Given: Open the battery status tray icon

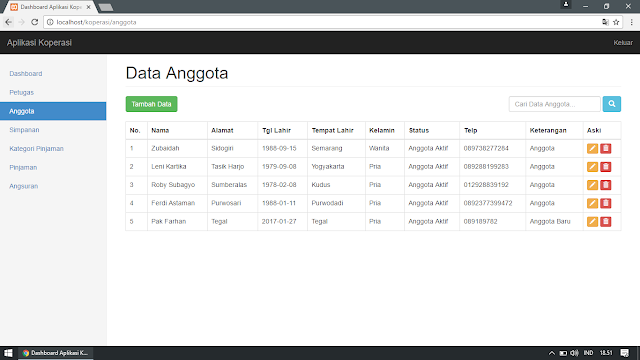Looking at the screenshot, I should point(563,353).
